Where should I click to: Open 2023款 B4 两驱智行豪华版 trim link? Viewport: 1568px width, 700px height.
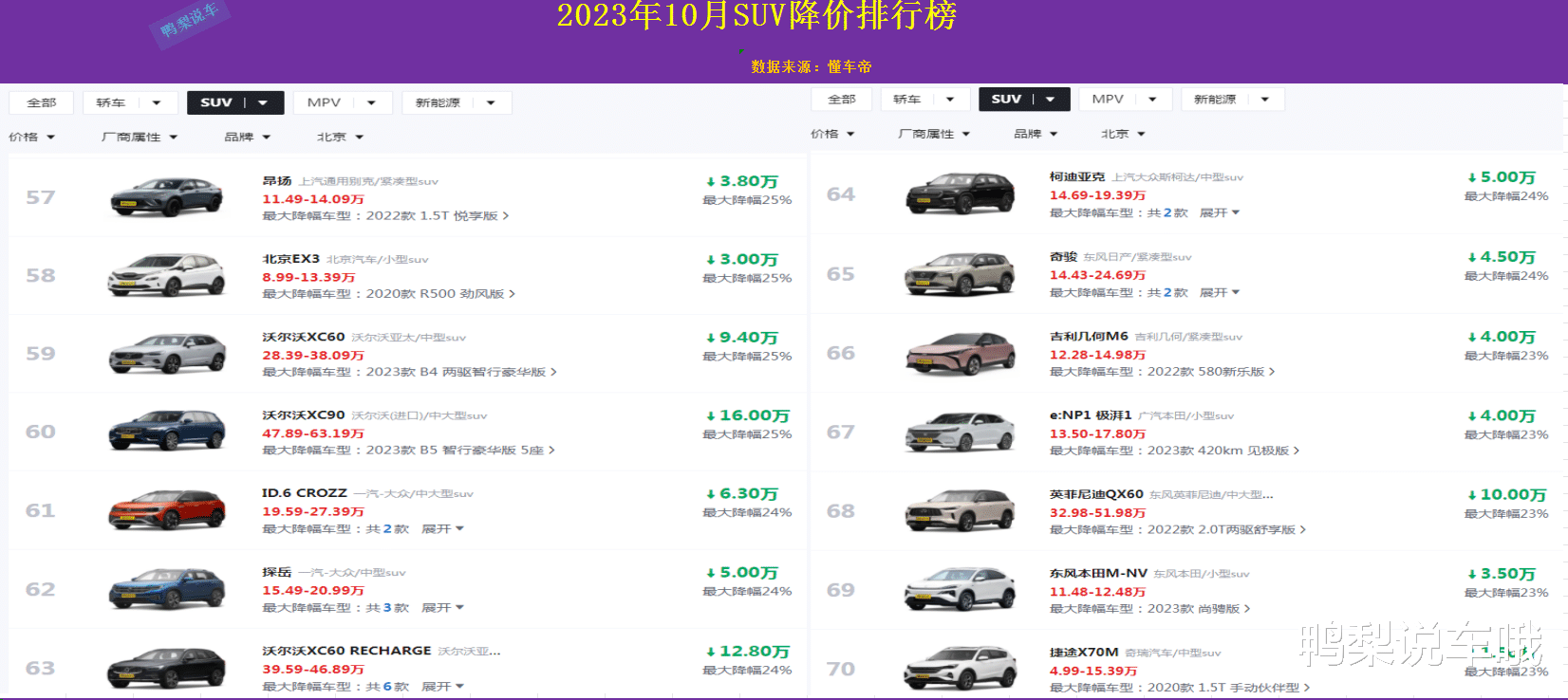[461, 373]
